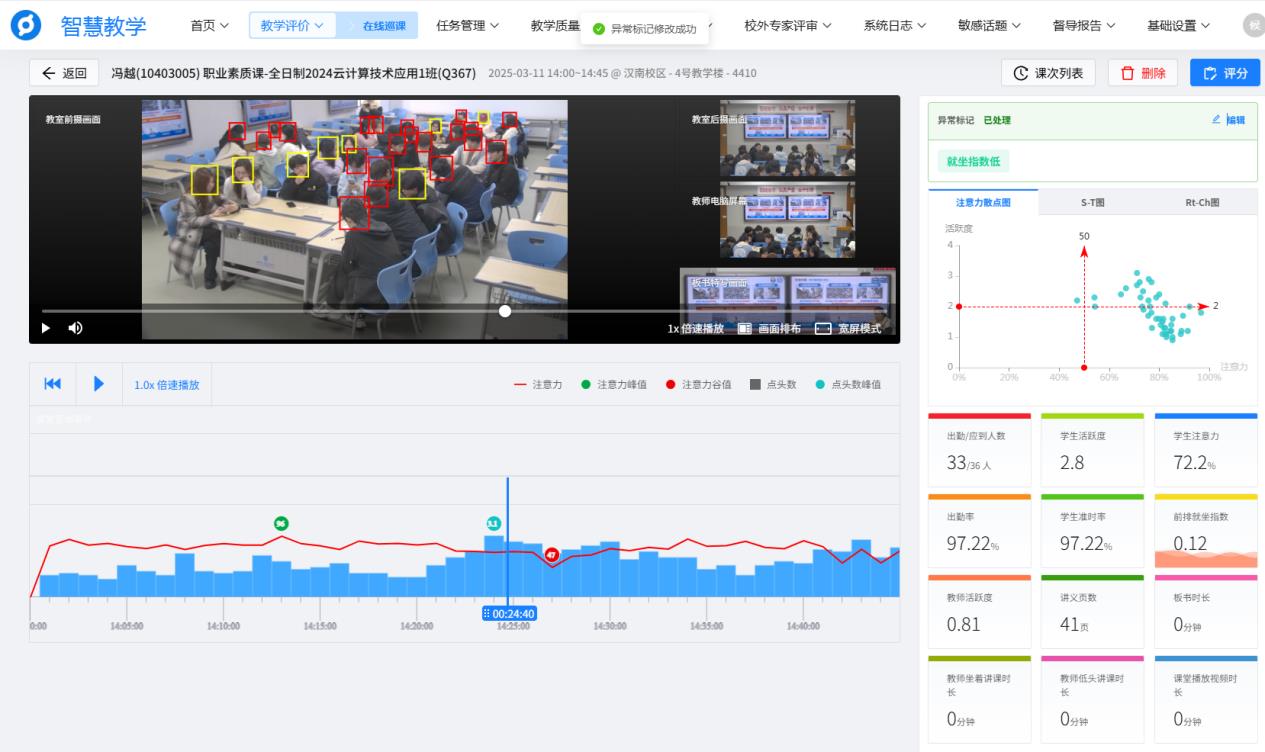Open user avatar in top right
The image size is (1265, 752).
click(x=1253, y=25)
